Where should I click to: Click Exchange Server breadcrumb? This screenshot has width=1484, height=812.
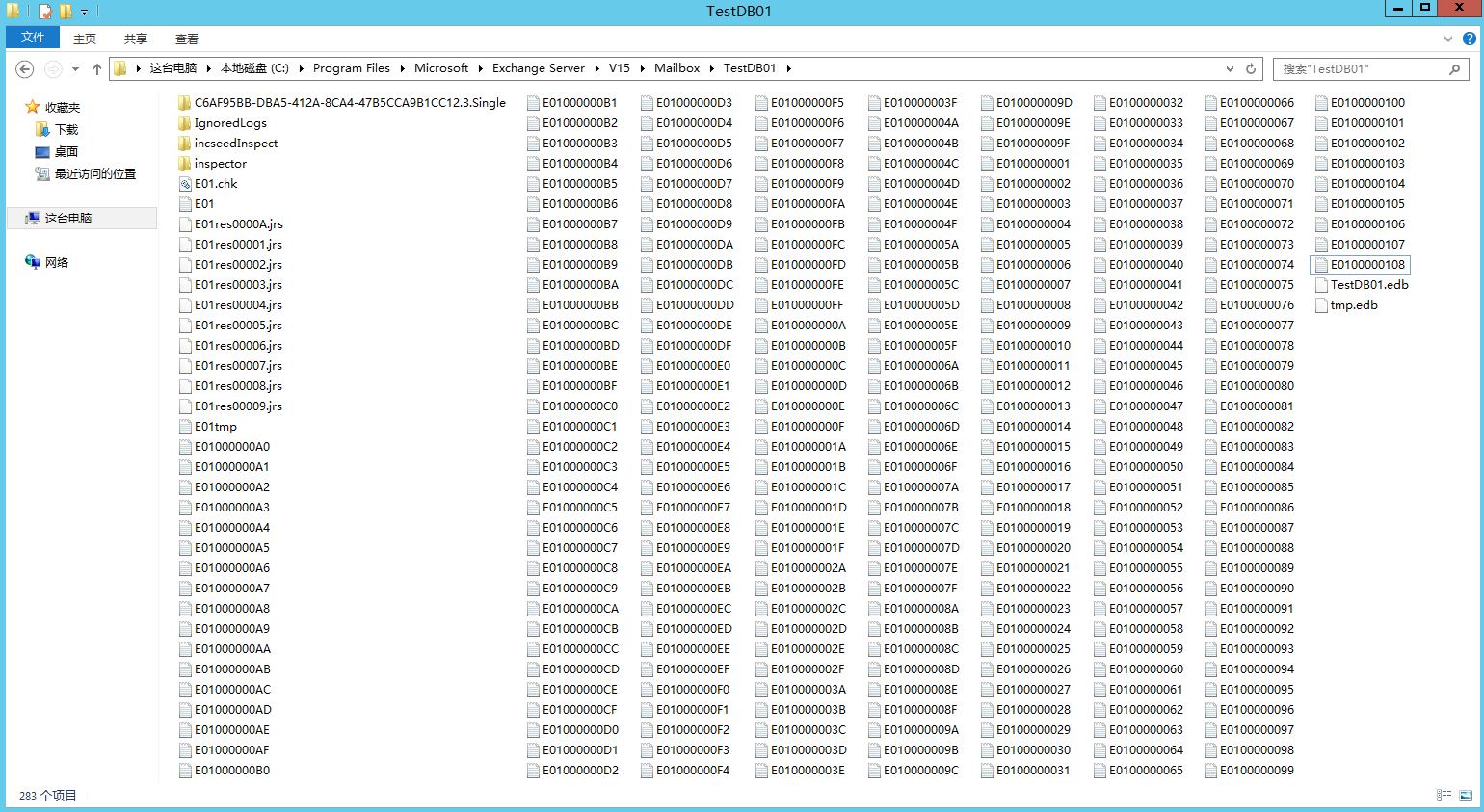539,68
